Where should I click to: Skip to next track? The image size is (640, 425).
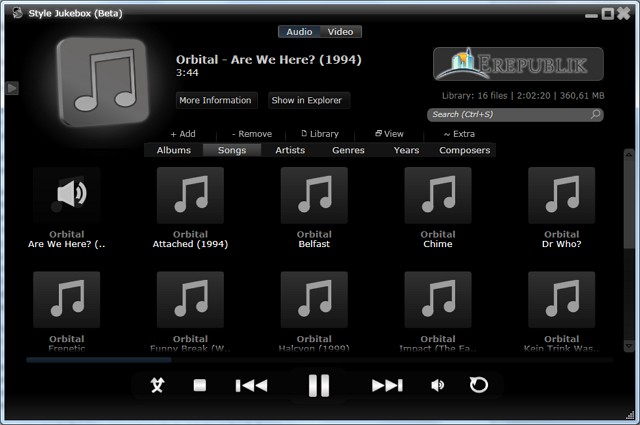click(x=387, y=385)
